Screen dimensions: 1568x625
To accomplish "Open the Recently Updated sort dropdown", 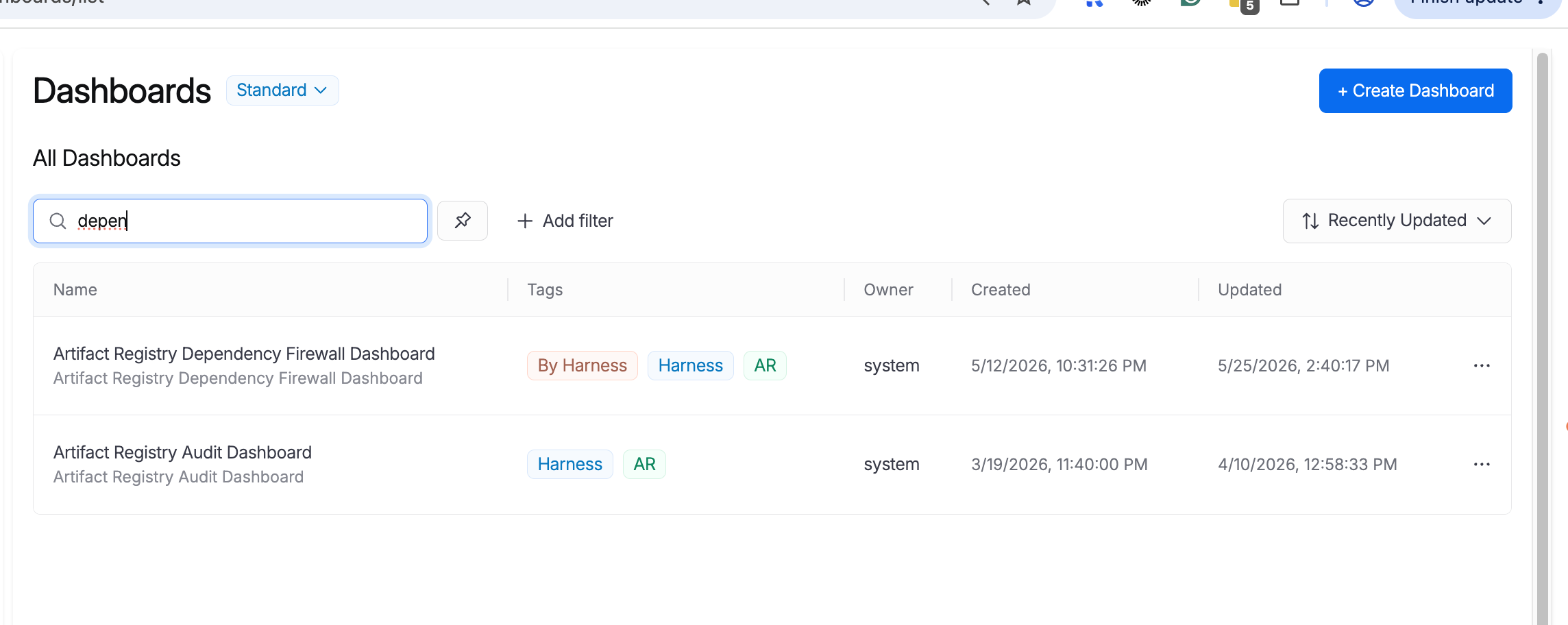I will coord(1397,221).
